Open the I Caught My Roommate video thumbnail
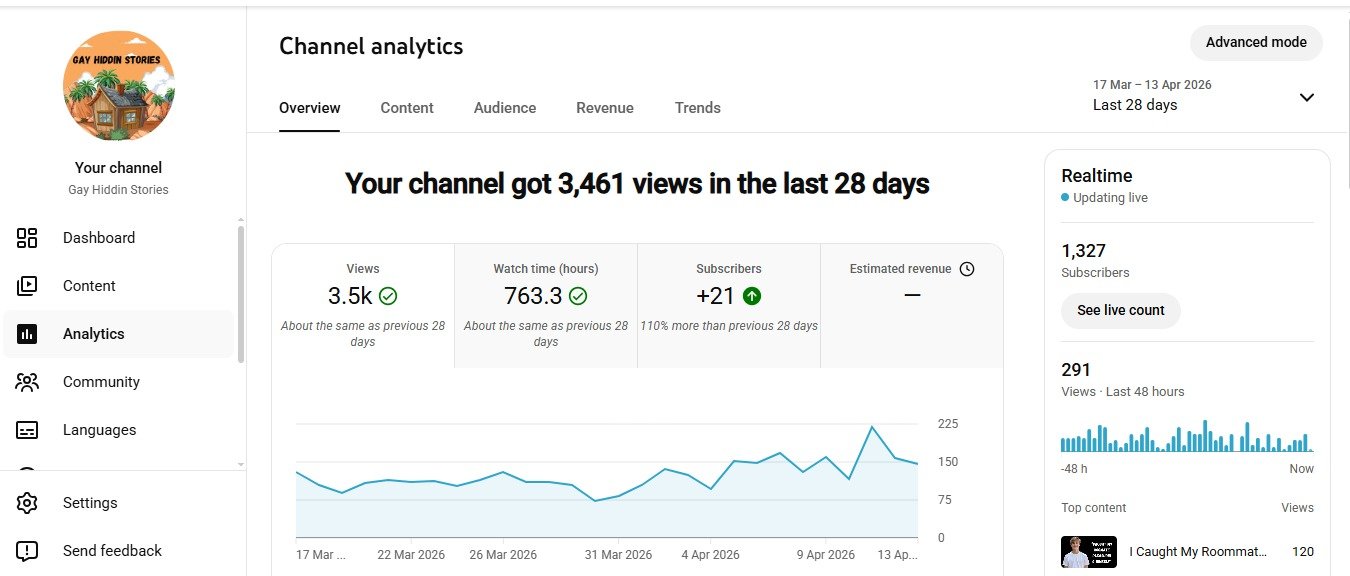 coord(1088,552)
